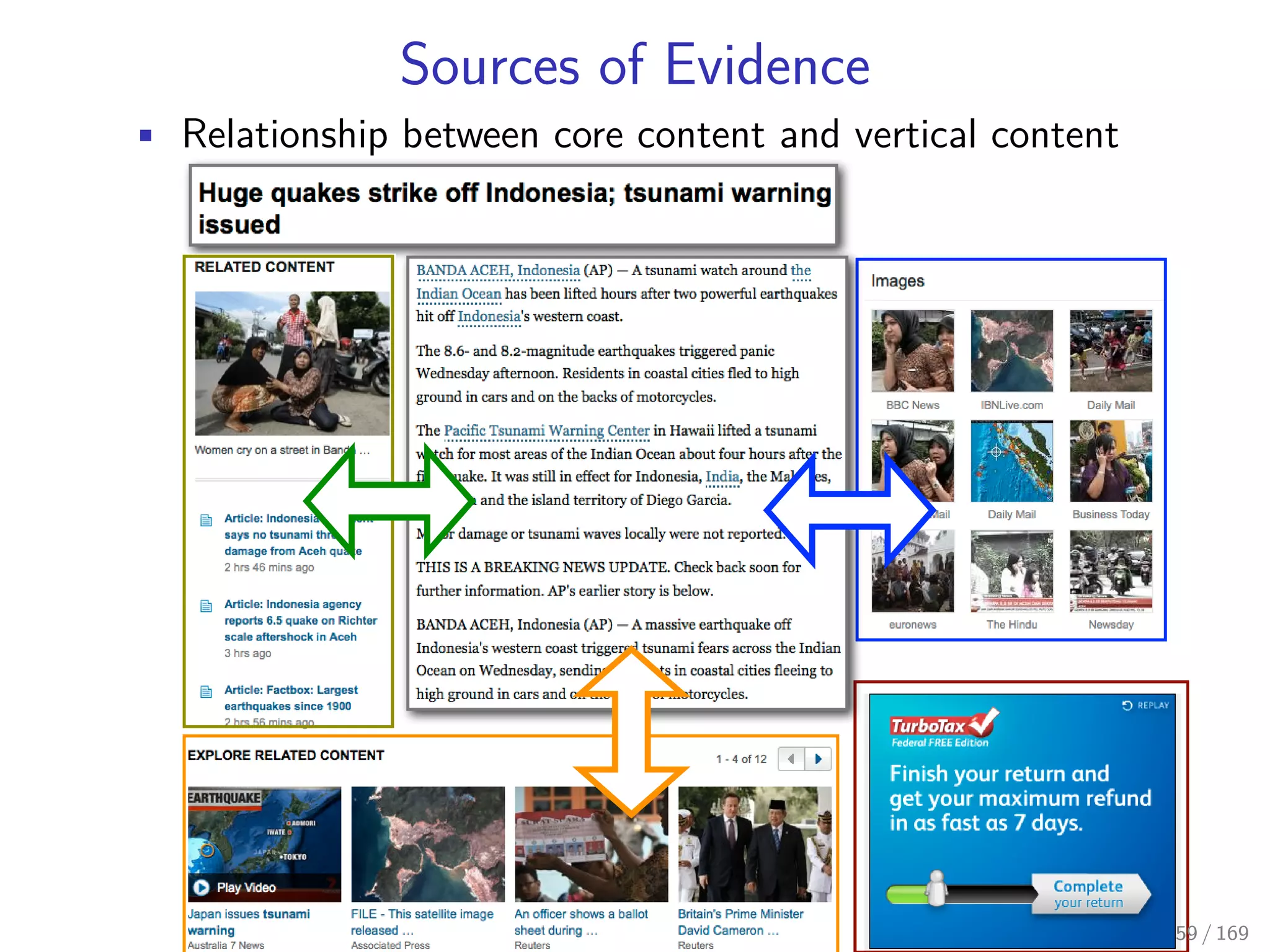Open The Hindu image thumbnail

(1011, 571)
